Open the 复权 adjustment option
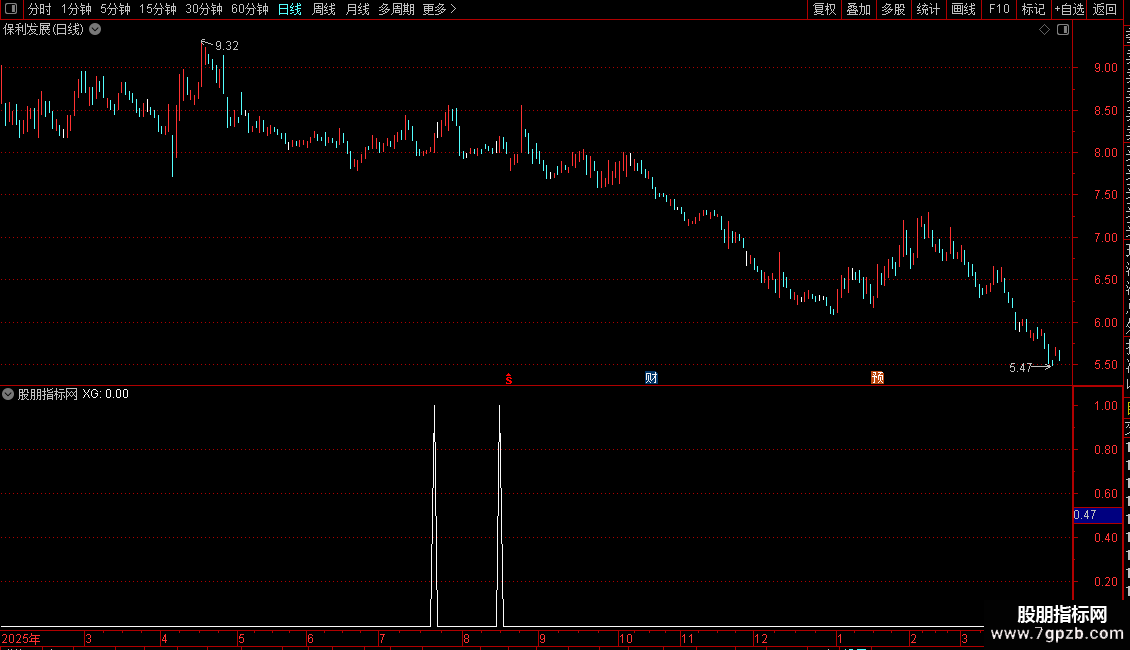The image size is (1130, 650). coord(824,9)
